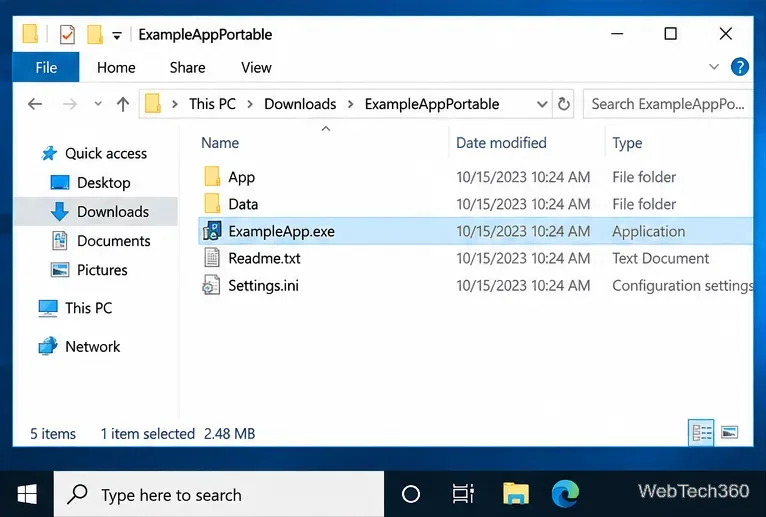Switch to Details view layout
This screenshot has width=766, height=517.
[701, 432]
